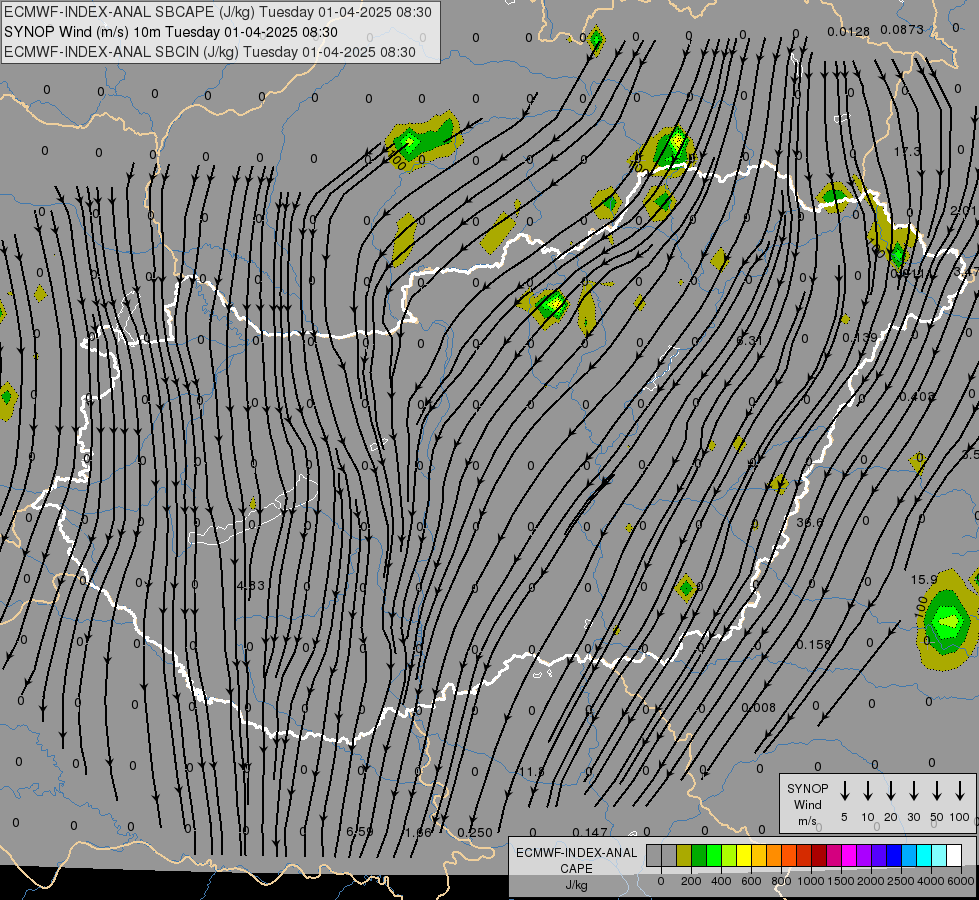979x900 pixels.
Task: Click the CAPE maximum blob beside the 15.9 value
Action: click(948, 621)
